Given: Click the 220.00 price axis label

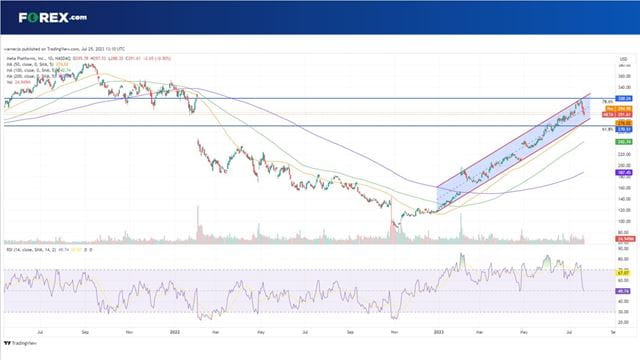Looking at the screenshot, I should tap(624, 154).
